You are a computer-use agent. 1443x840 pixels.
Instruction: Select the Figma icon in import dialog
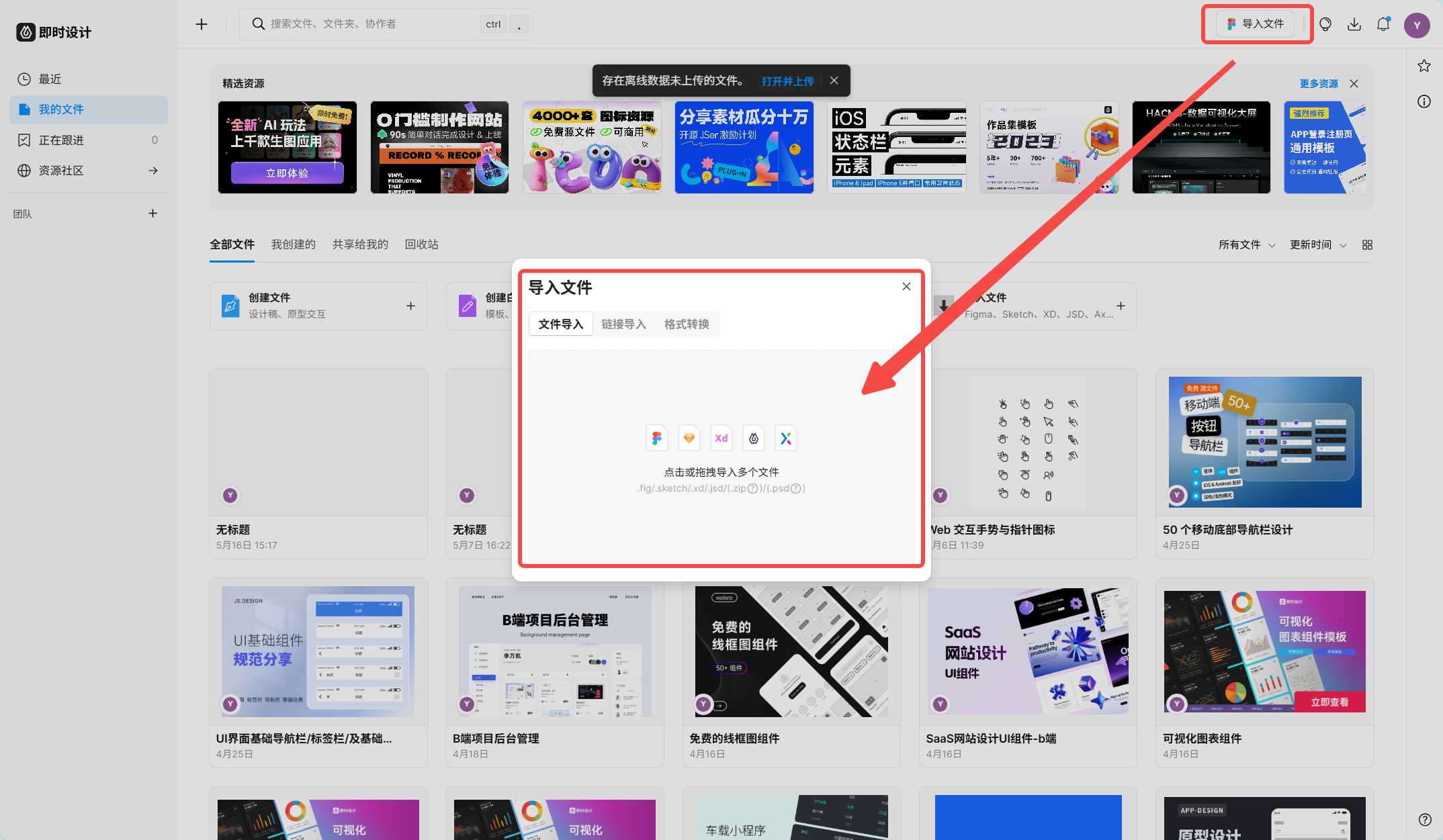click(657, 438)
